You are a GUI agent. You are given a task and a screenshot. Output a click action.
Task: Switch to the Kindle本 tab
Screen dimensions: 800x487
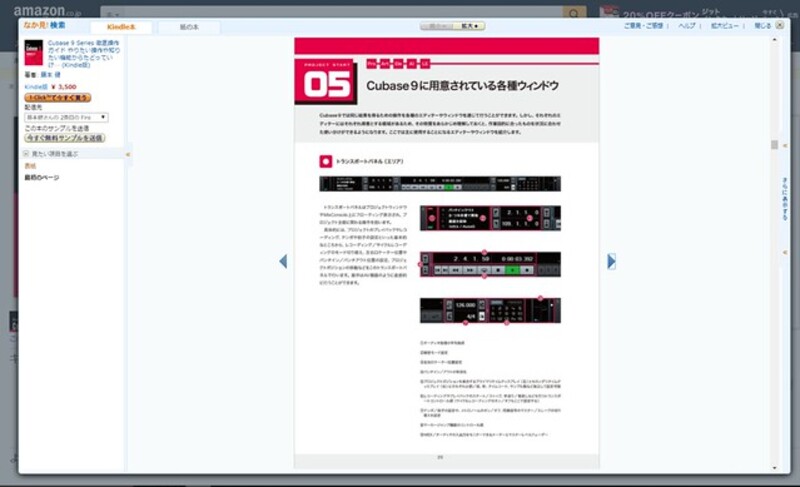pyautogui.click(x=121, y=27)
